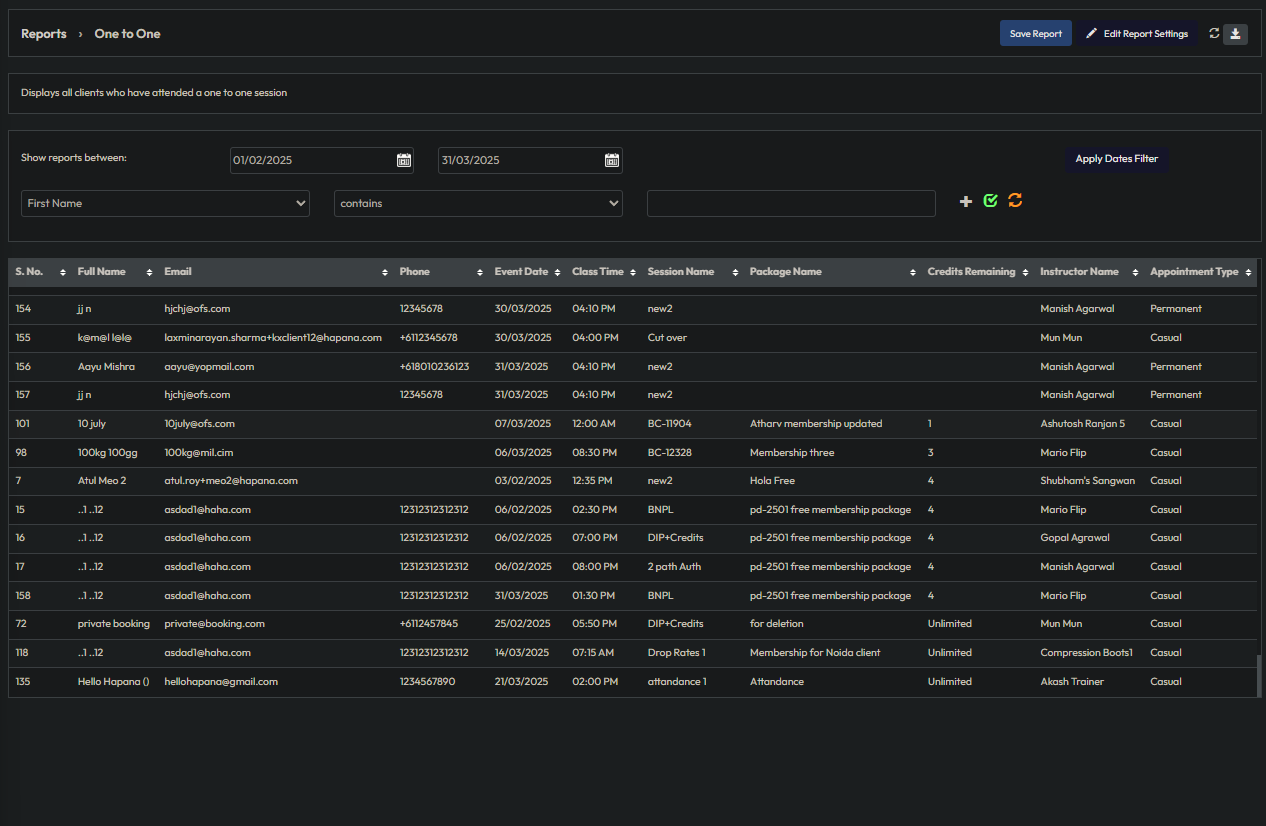The image size is (1266, 826).
Task: Click the Instructor Name column header
Action: point(1079,272)
